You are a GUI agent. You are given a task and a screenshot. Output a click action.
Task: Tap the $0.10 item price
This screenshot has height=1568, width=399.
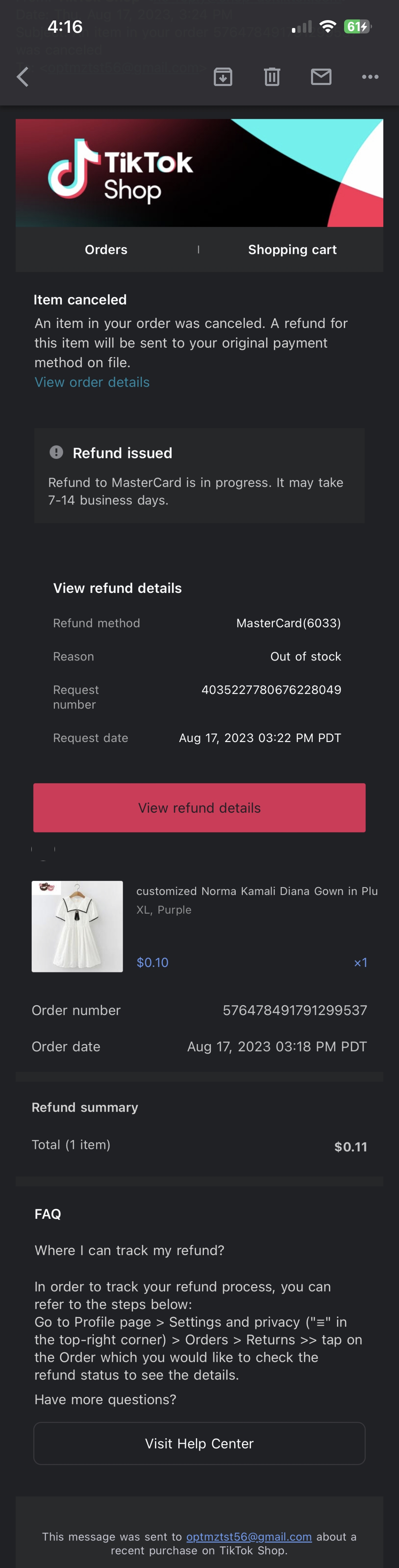click(153, 963)
